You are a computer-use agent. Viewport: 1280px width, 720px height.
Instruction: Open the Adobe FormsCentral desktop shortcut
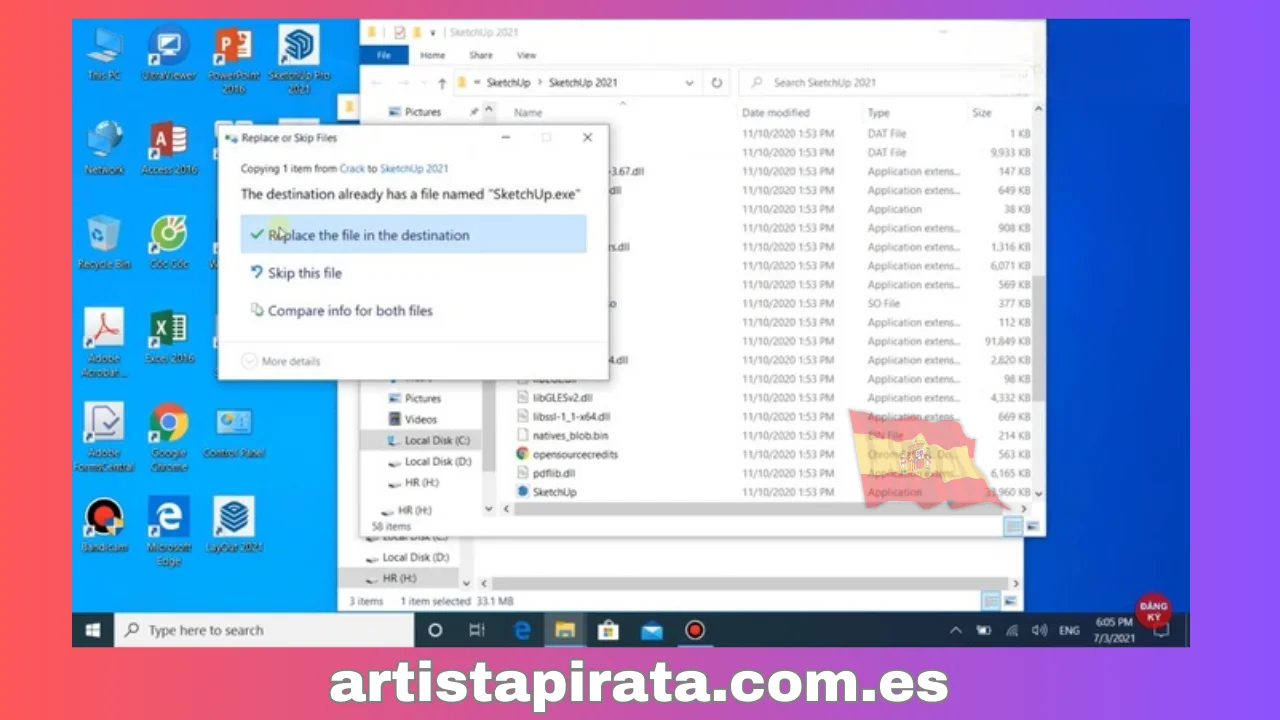pyautogui.click(x=104, y=437)
